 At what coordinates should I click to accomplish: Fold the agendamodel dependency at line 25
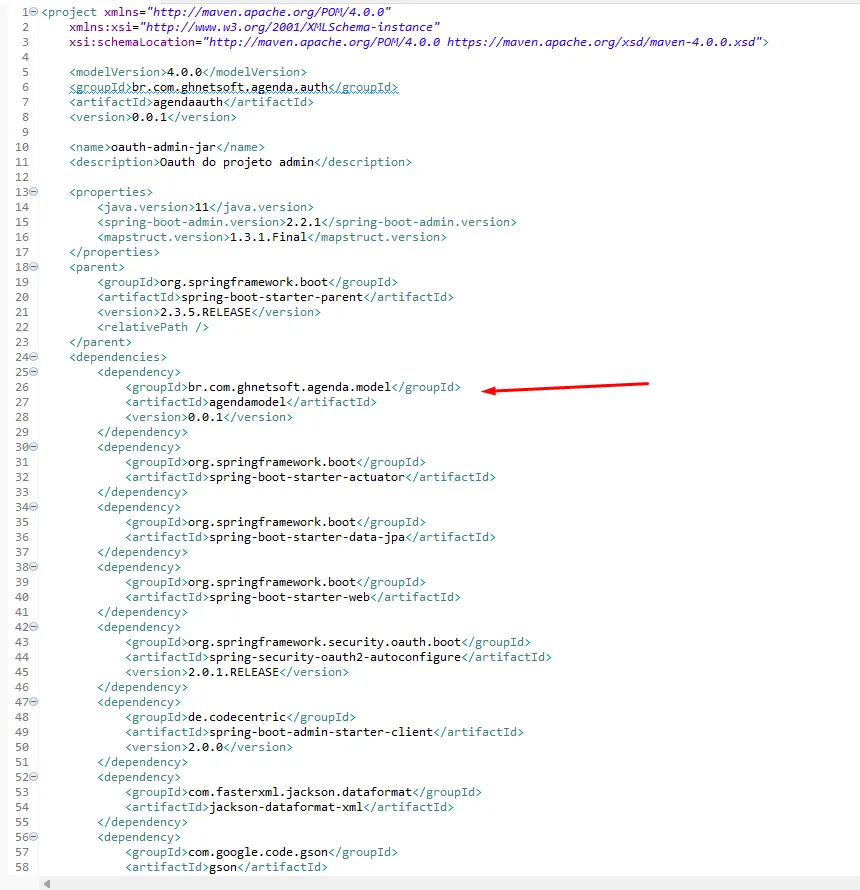pos(35,372)
